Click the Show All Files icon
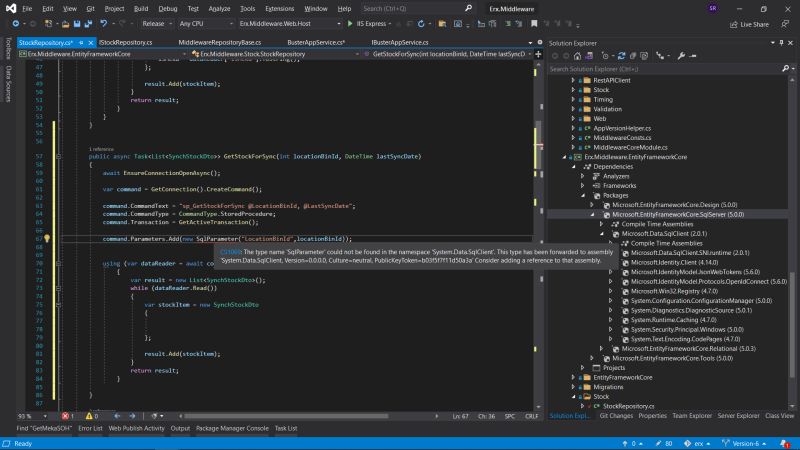The image size is (800, 450). [644, 56]
